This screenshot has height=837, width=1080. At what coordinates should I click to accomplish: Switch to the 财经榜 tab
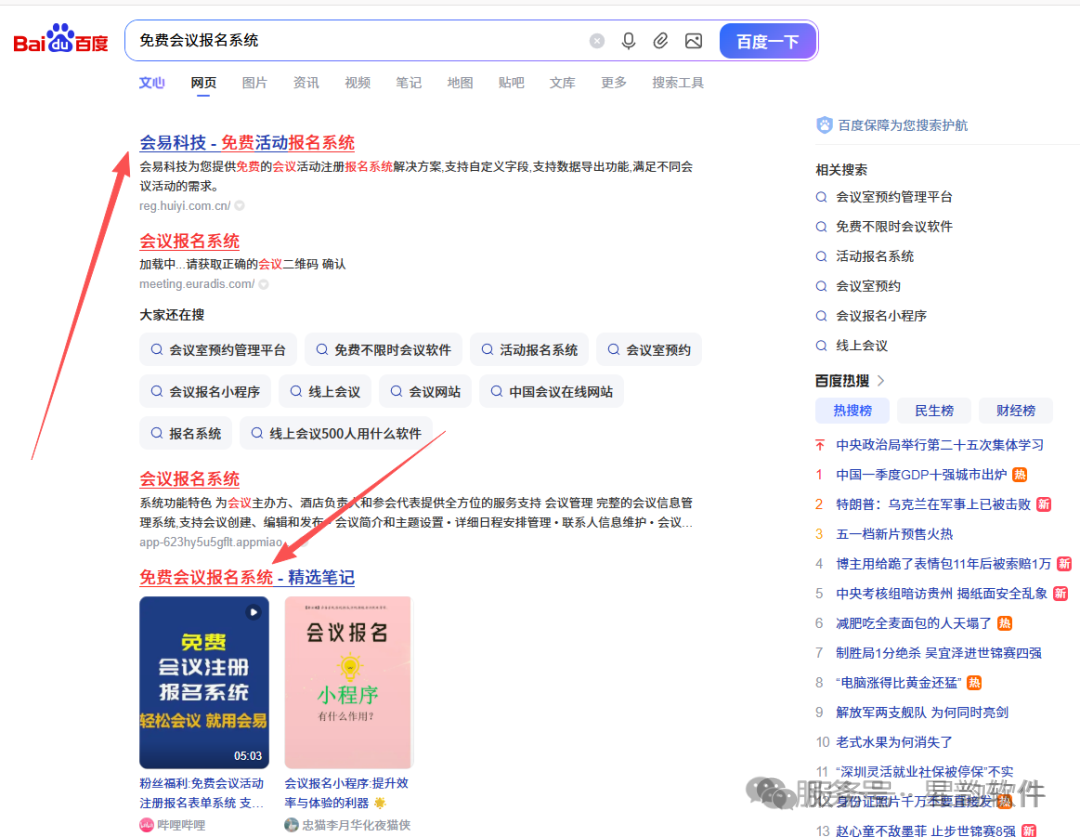point(1016,411)
